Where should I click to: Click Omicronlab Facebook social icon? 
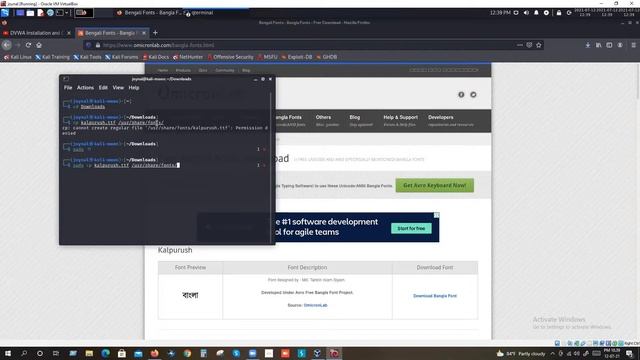pos(461,94)
